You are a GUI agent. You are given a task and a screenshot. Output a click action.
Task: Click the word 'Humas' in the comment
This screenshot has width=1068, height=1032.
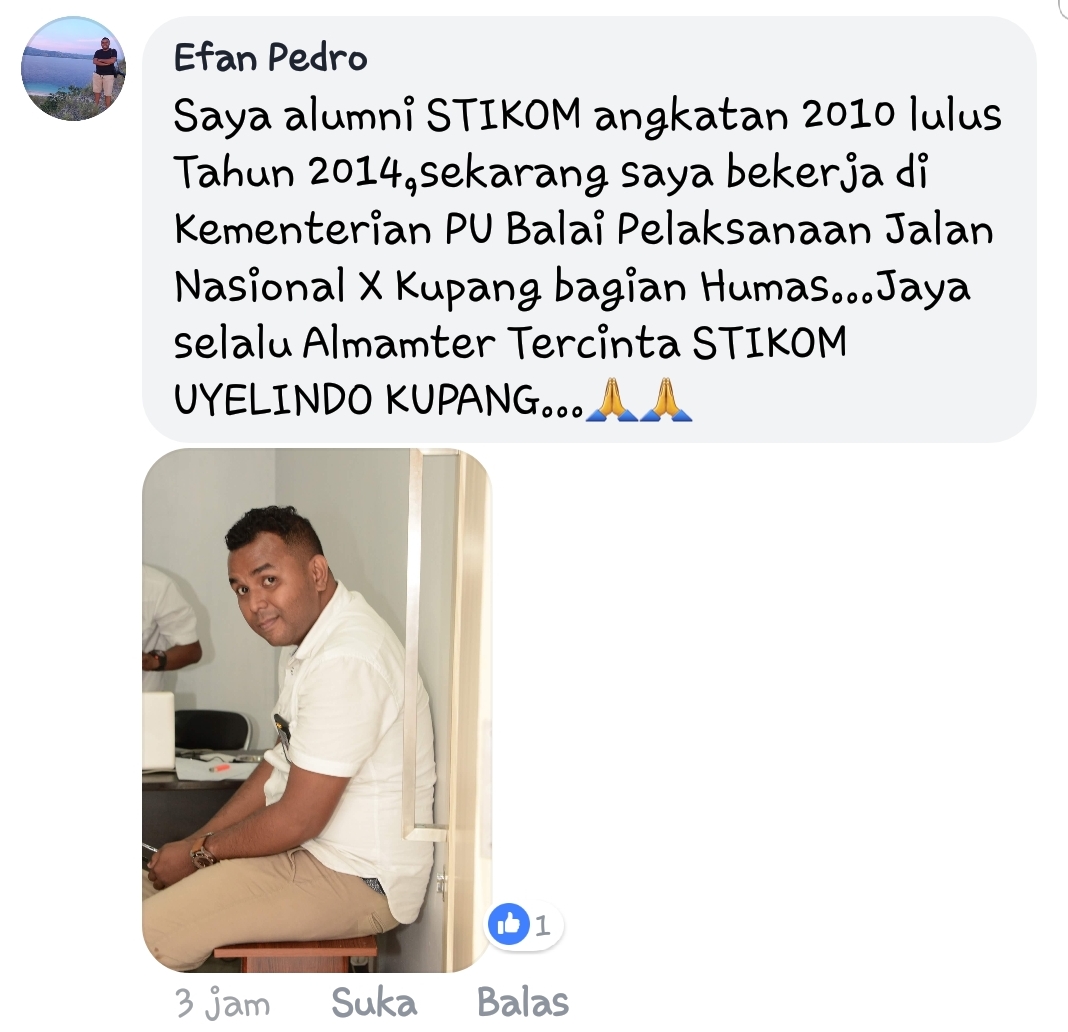764,287
